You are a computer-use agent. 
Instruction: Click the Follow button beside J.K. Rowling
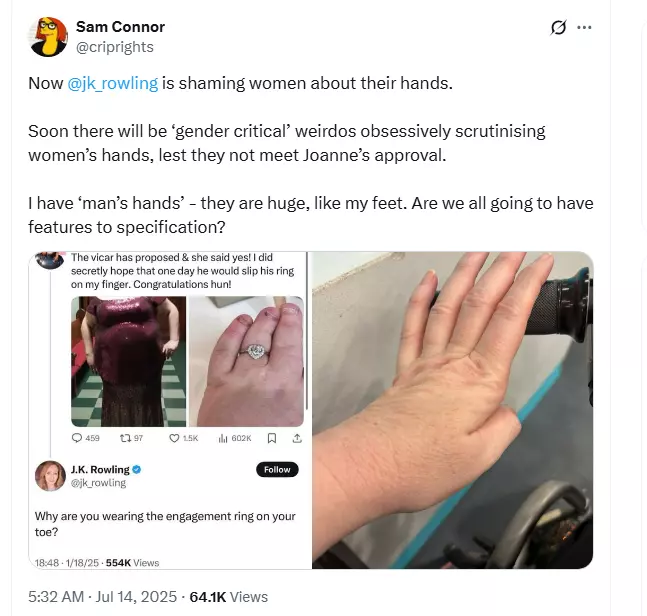click(x=277, y=470)
